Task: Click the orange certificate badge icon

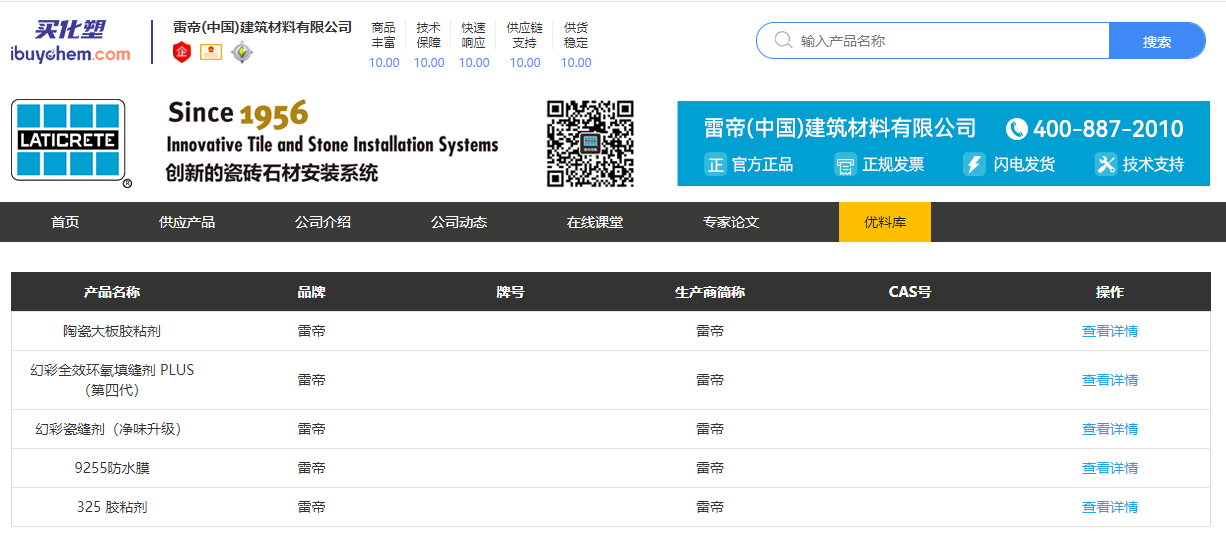Action: (211, 52)
